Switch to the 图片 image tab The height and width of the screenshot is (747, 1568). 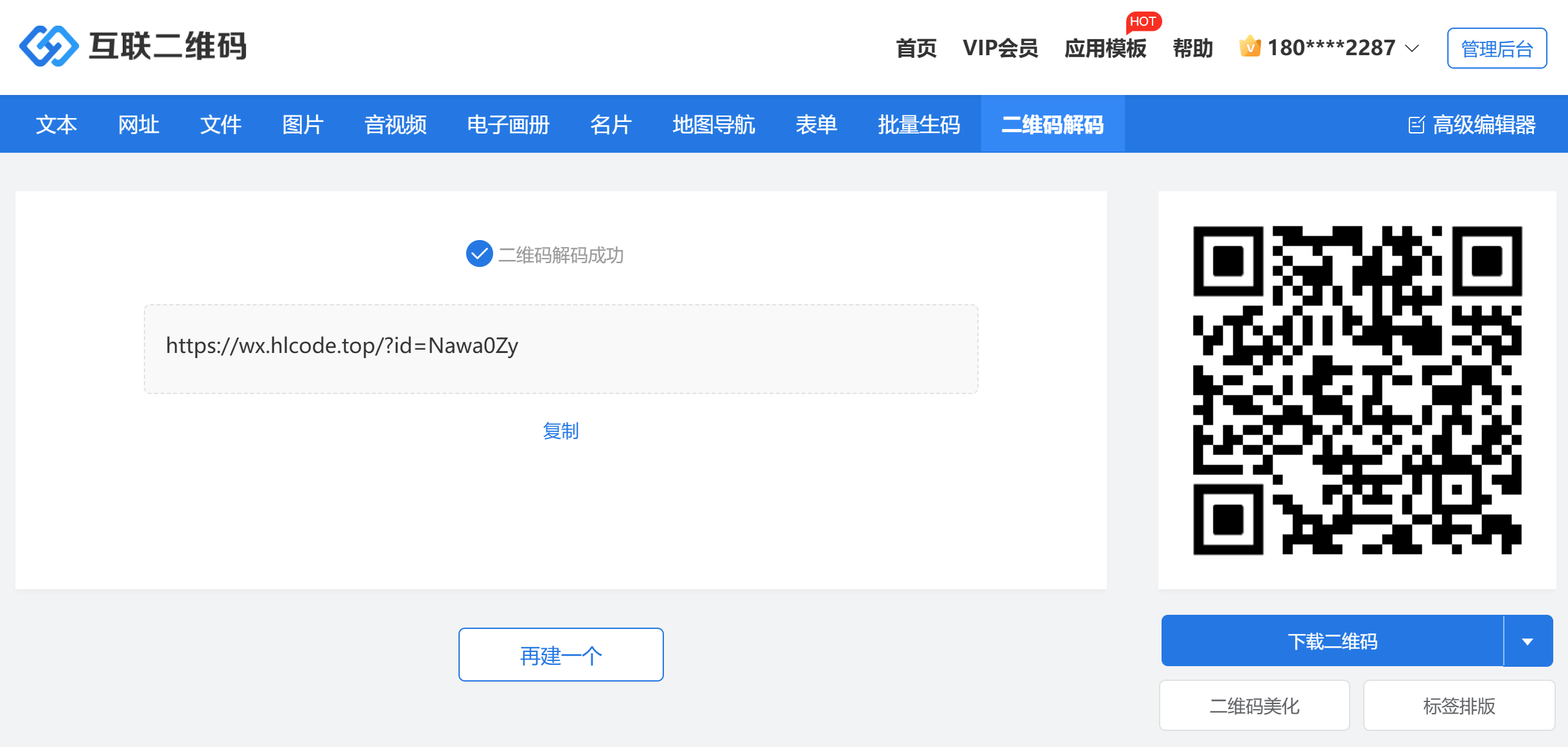coord(303,125)
